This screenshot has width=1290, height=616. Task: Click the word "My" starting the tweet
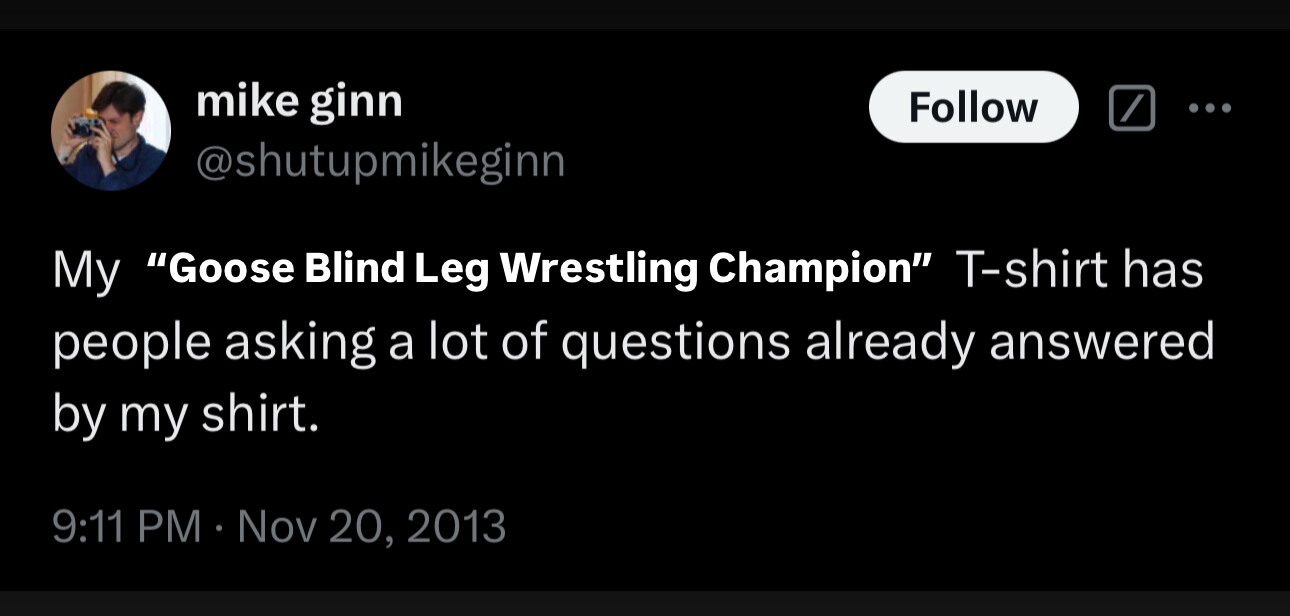pos(86,270)
